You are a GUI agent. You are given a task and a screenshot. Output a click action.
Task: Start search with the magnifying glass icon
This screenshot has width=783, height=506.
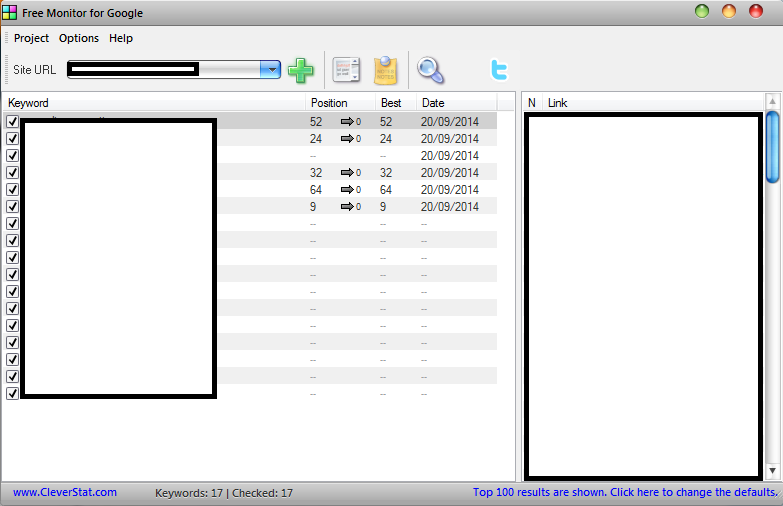coord(430,70)
